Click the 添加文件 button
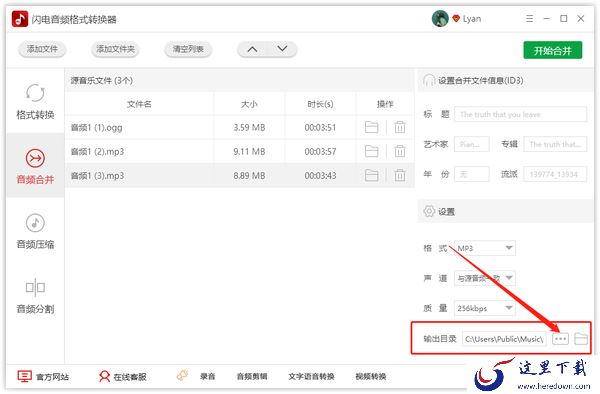 [42, 49]
